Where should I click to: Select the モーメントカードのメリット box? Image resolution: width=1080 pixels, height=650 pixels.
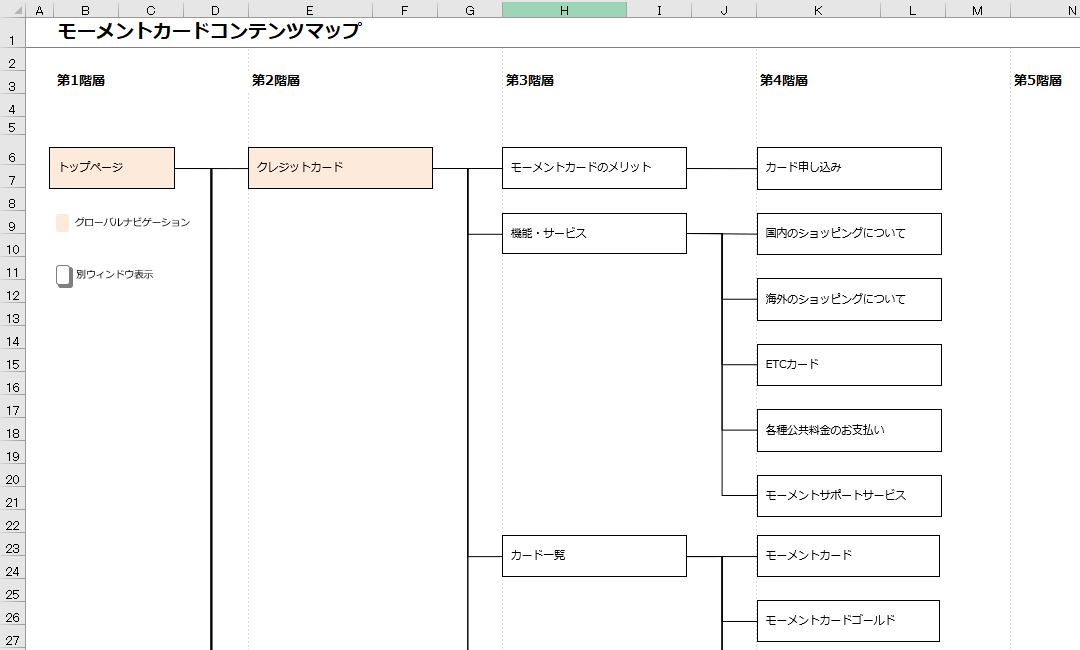(x=594, y=167)
